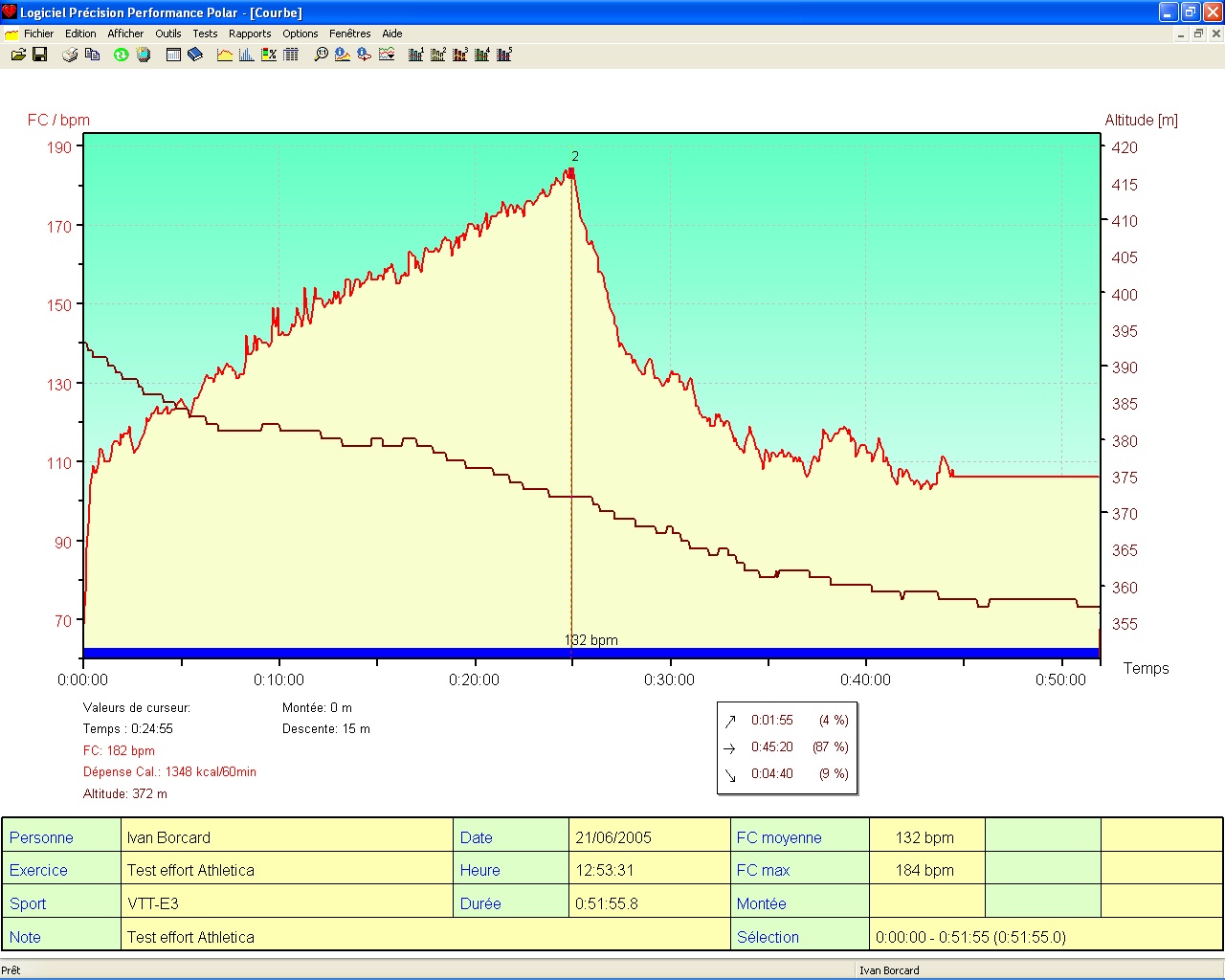1225x980 pixels.
Task: Open the Afficher menu
Action: (125, 33)
